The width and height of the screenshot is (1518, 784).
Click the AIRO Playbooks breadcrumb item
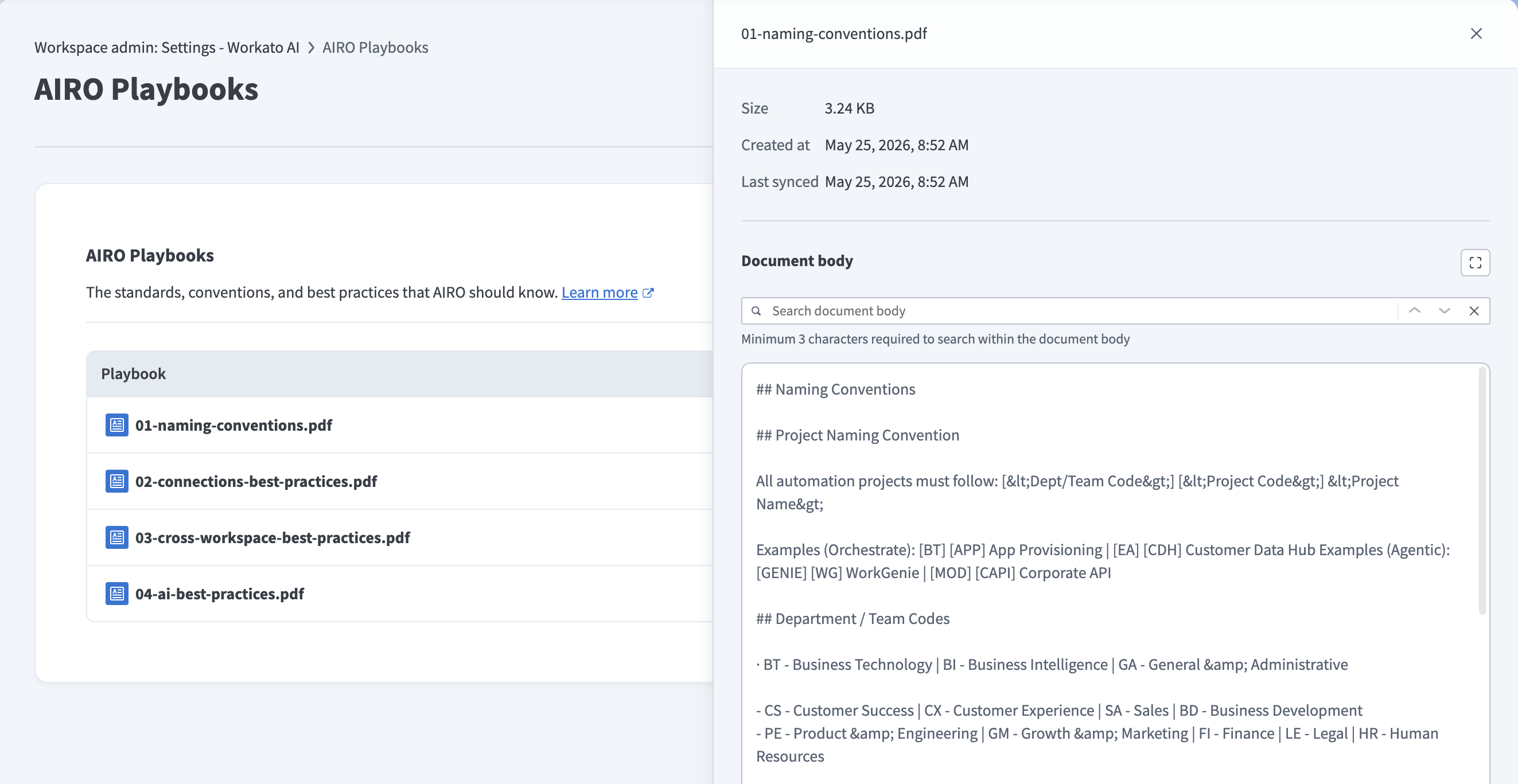point(375,47)
